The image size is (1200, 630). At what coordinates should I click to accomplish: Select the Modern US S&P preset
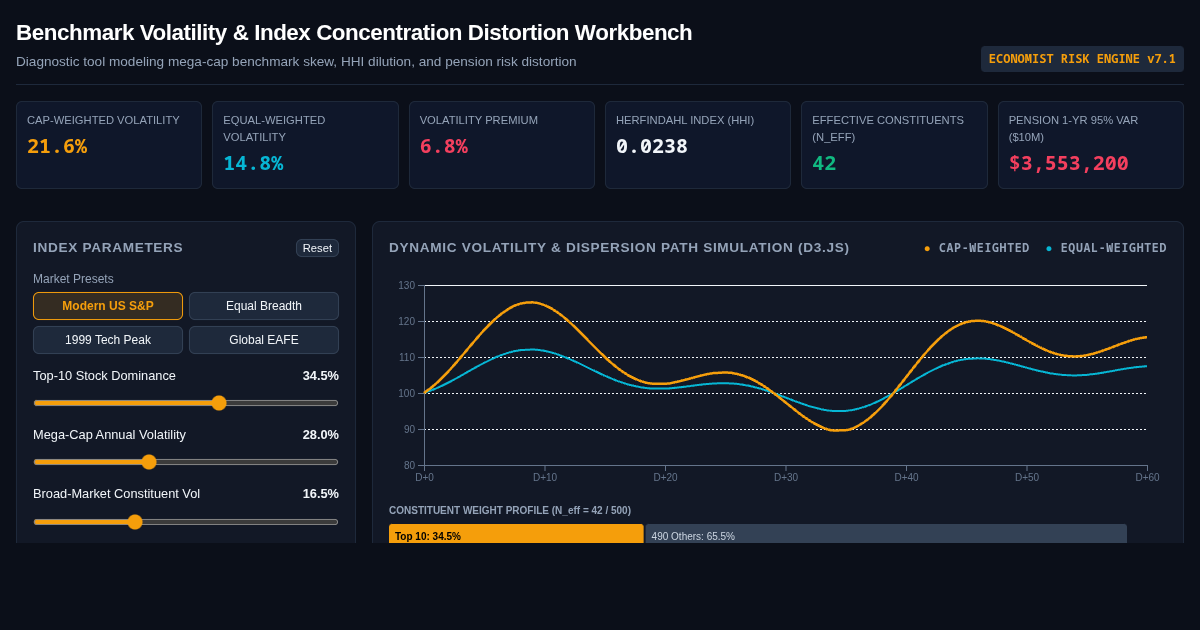pyautogui.click(x=108, y=306)
